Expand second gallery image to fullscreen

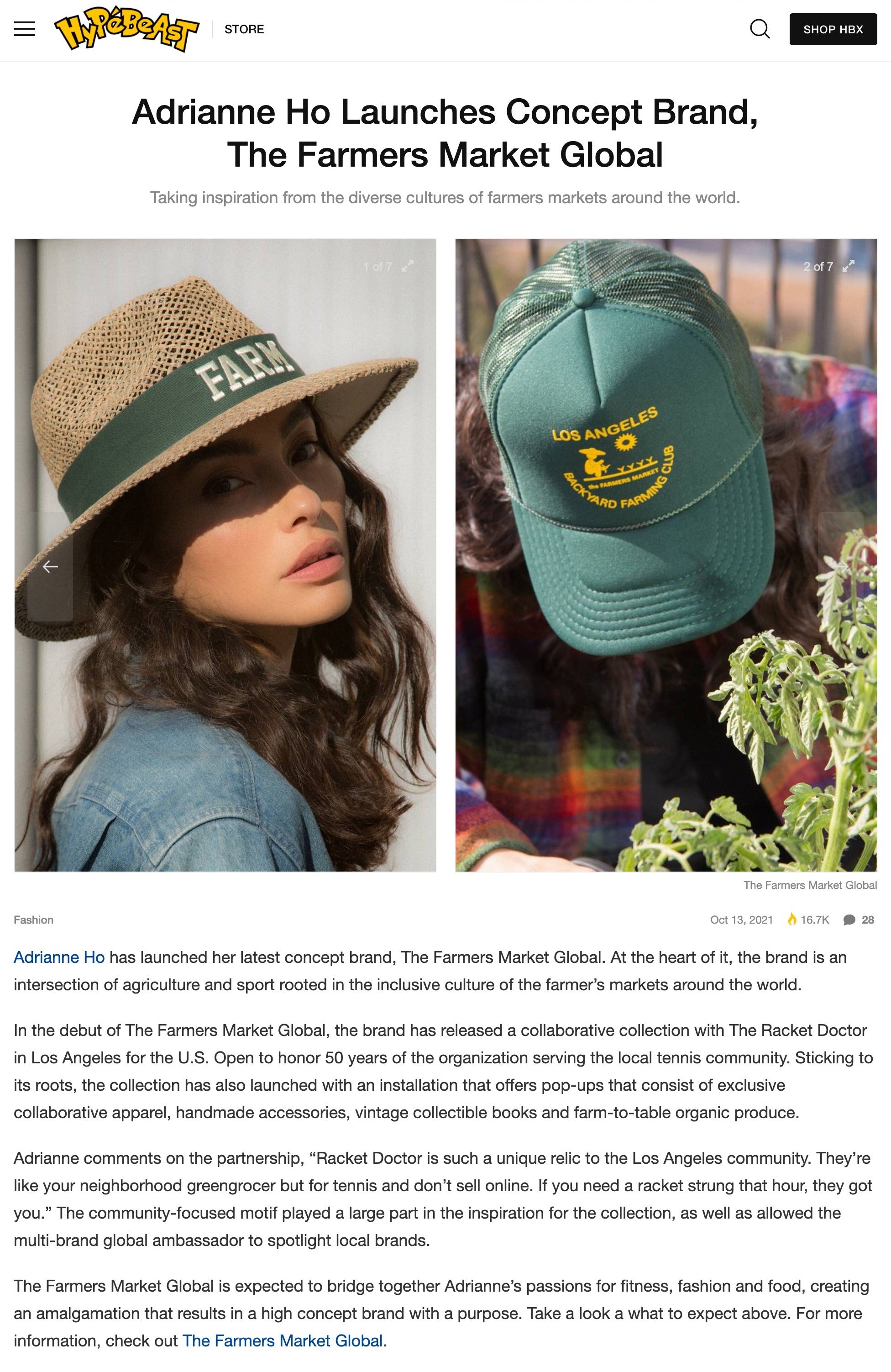(849, 266)
